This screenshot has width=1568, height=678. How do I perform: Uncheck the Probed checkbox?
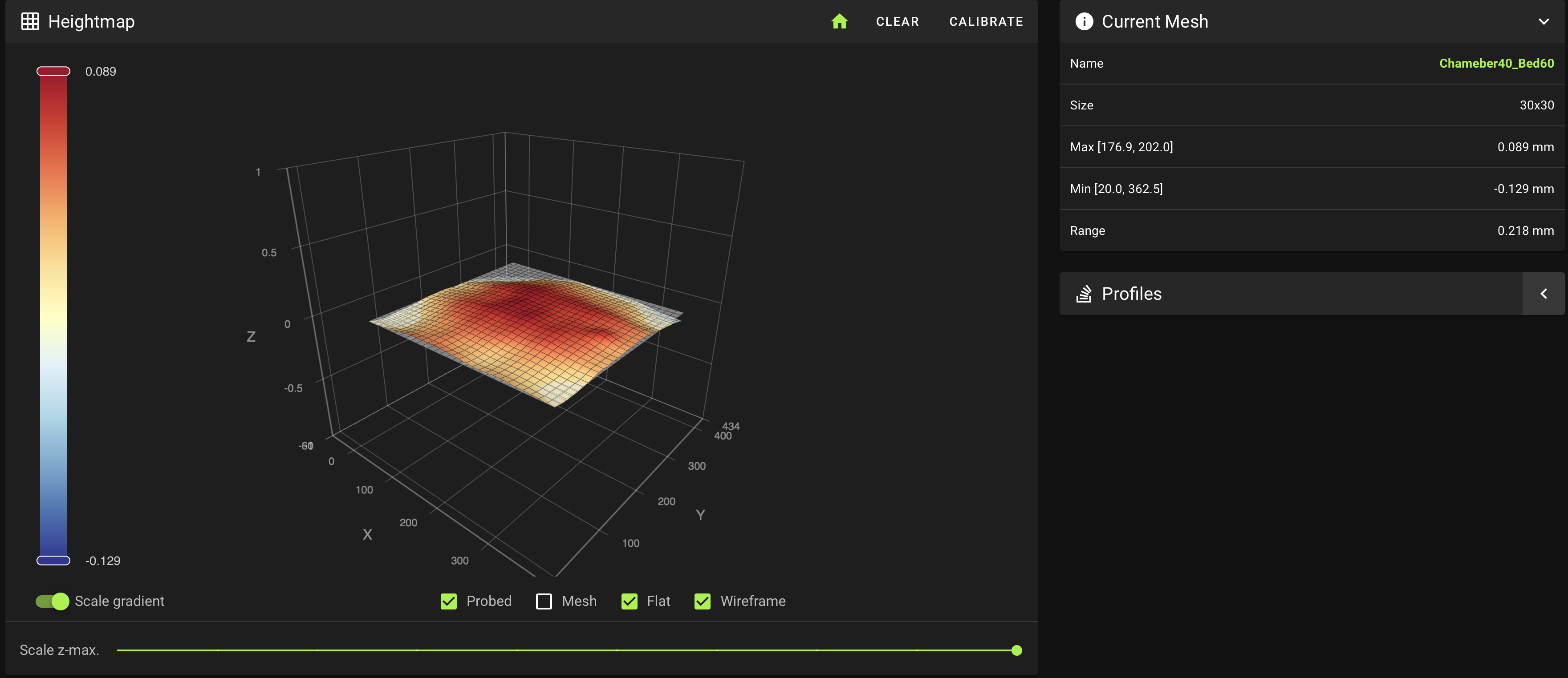449,601
